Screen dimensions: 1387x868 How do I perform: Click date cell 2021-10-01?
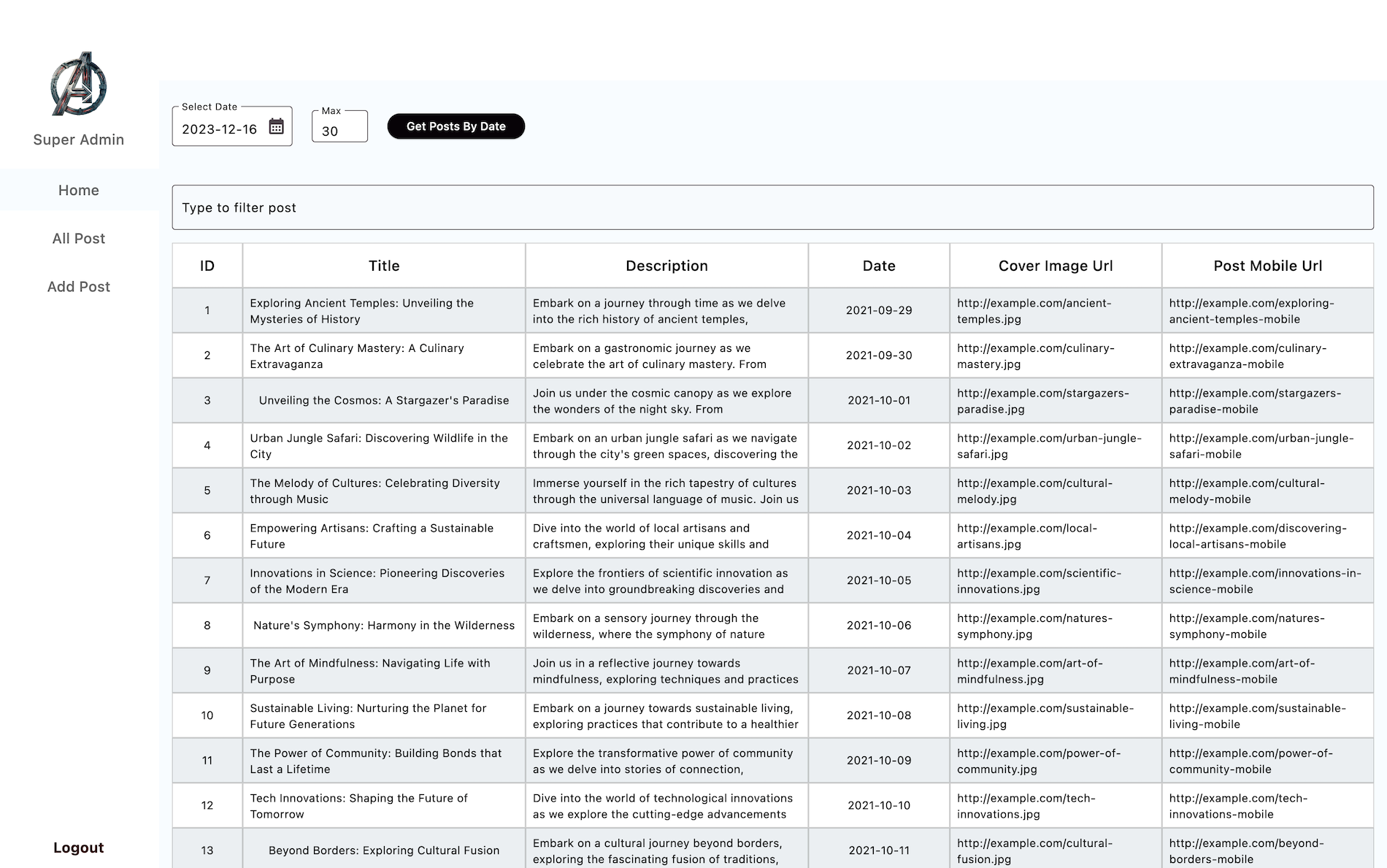coord(879,400)
